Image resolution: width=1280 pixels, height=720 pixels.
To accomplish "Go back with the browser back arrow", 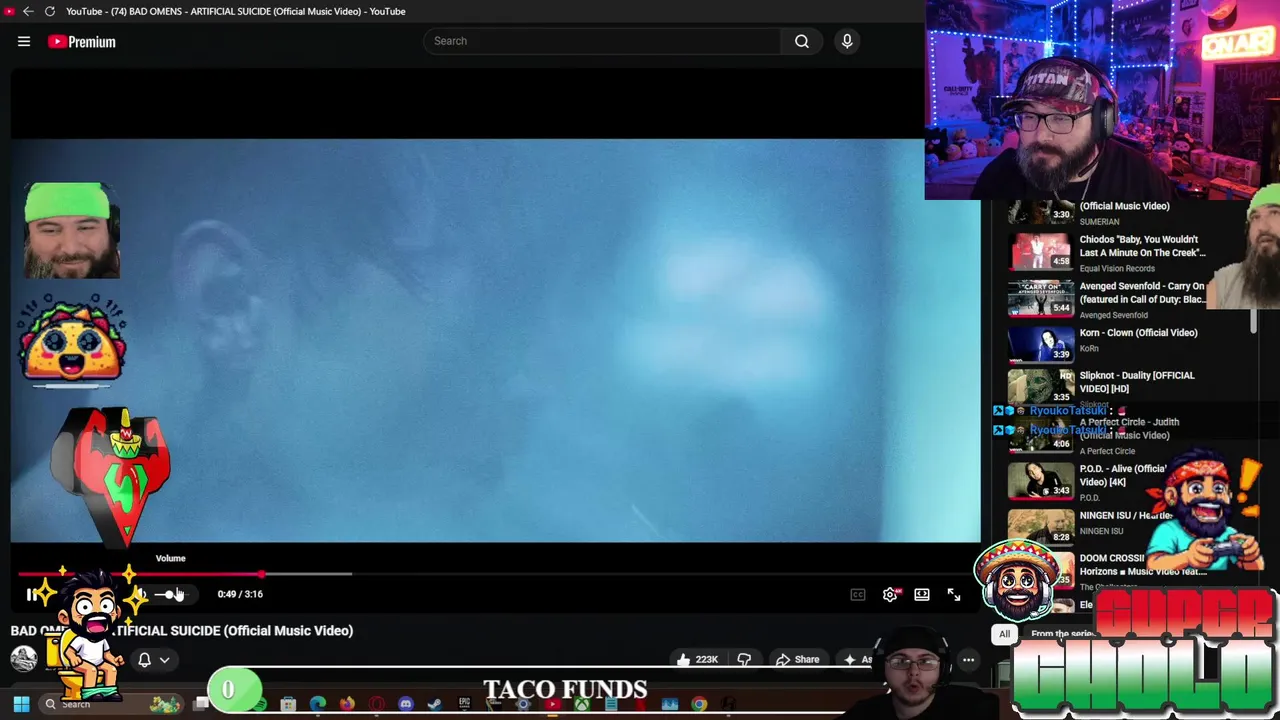I will tap(28, 11).
